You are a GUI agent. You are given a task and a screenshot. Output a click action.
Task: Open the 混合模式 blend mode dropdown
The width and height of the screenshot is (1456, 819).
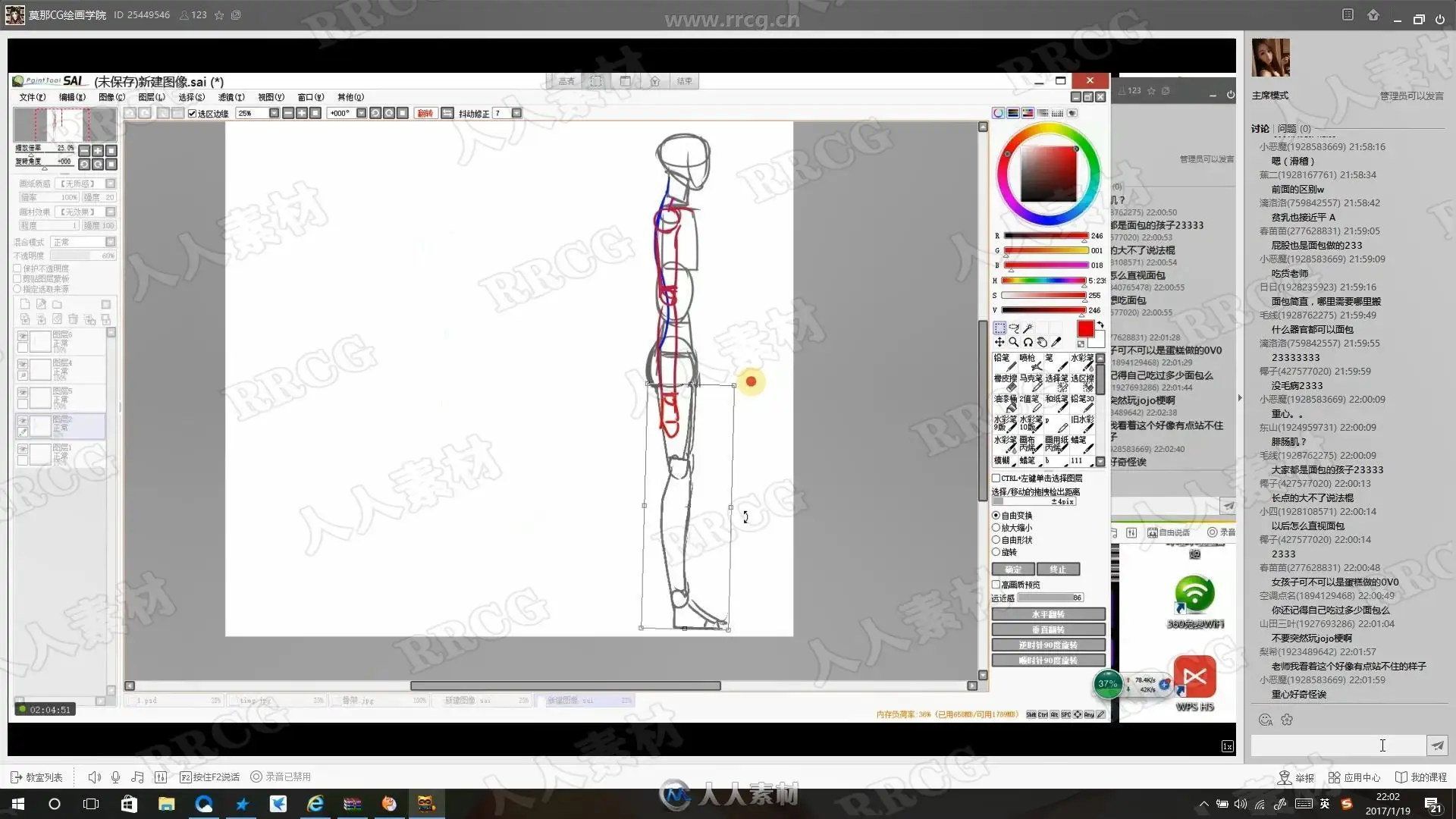(110, 242)
